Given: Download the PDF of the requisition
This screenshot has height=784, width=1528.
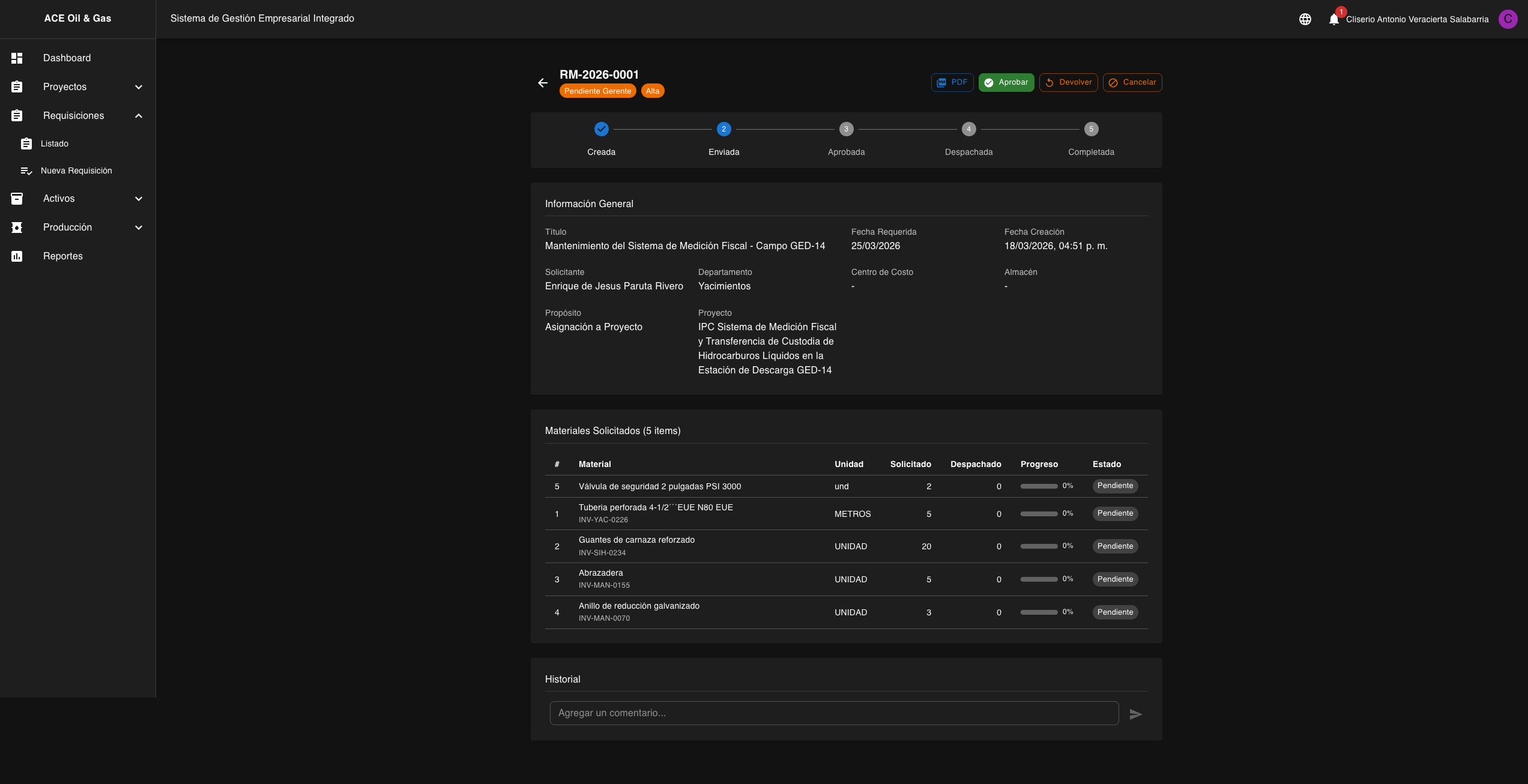Looking at the screenshot, I should [x=952, y=83].
